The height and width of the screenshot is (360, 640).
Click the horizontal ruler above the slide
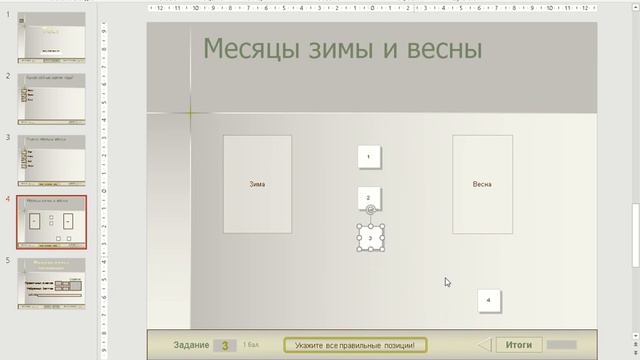(x=372, y=8)
